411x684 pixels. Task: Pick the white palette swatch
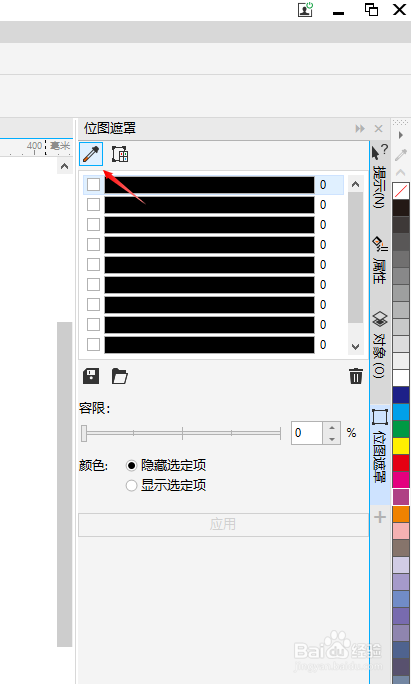click(401, 378)
